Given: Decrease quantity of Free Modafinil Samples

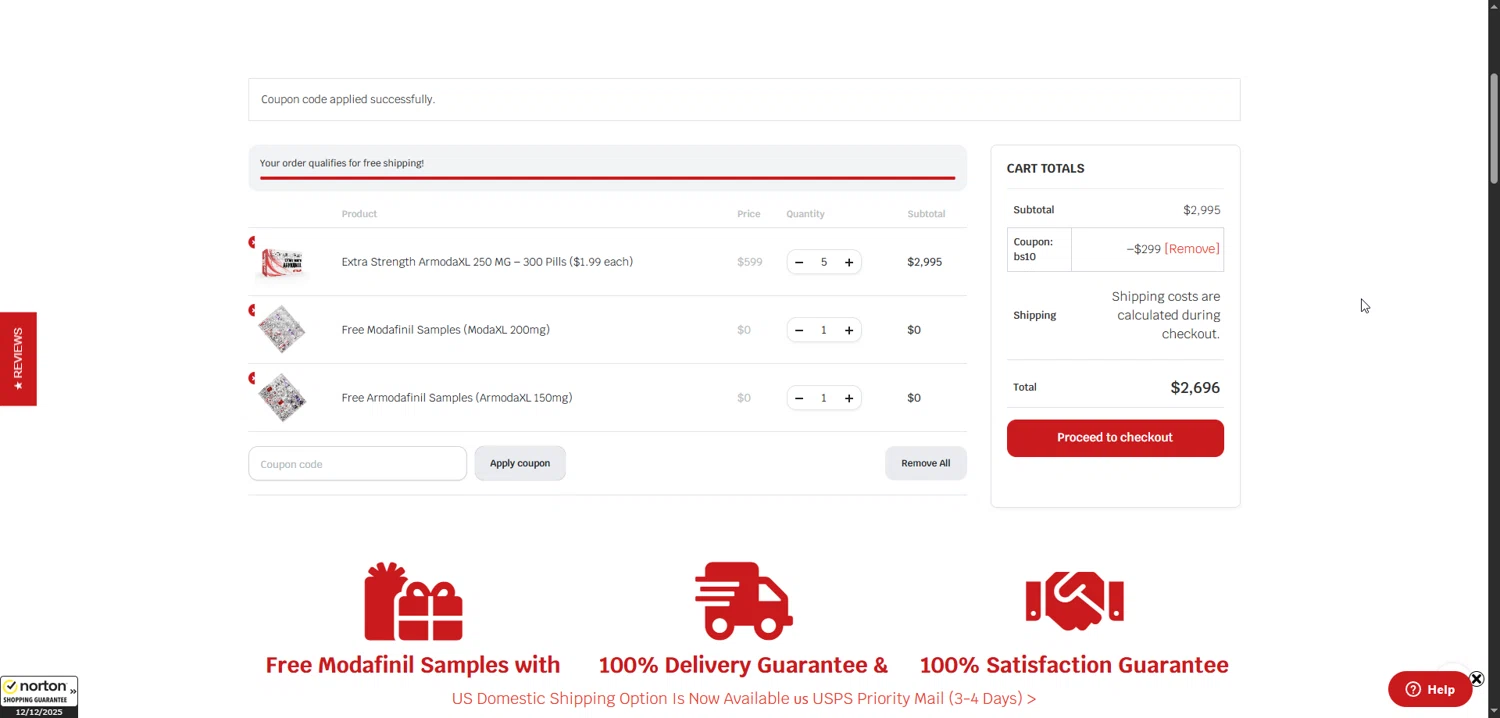Looking at the screenshot, I should point(799,330).
